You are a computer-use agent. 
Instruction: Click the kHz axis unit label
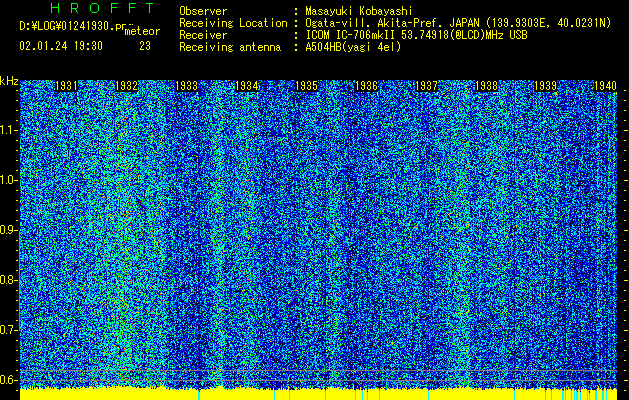click(9, 81)
